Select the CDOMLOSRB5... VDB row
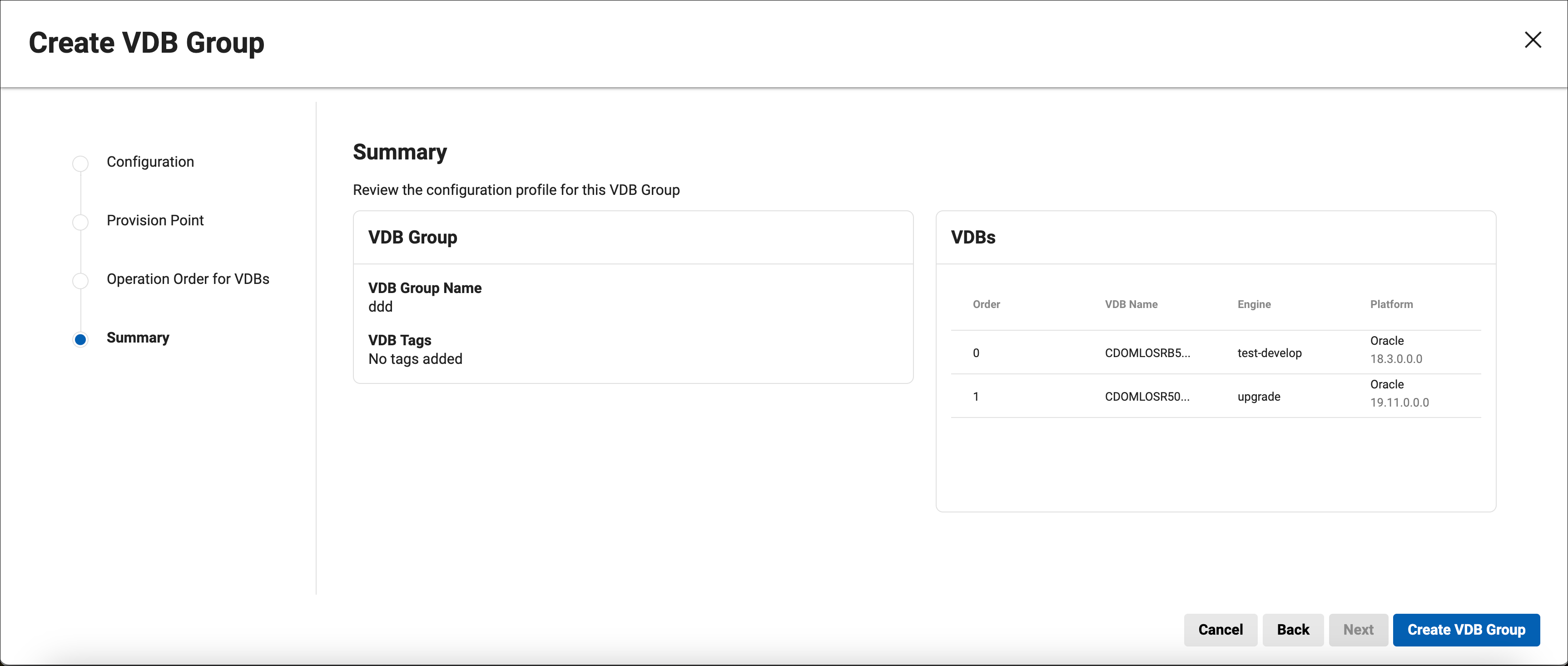 1147,353
